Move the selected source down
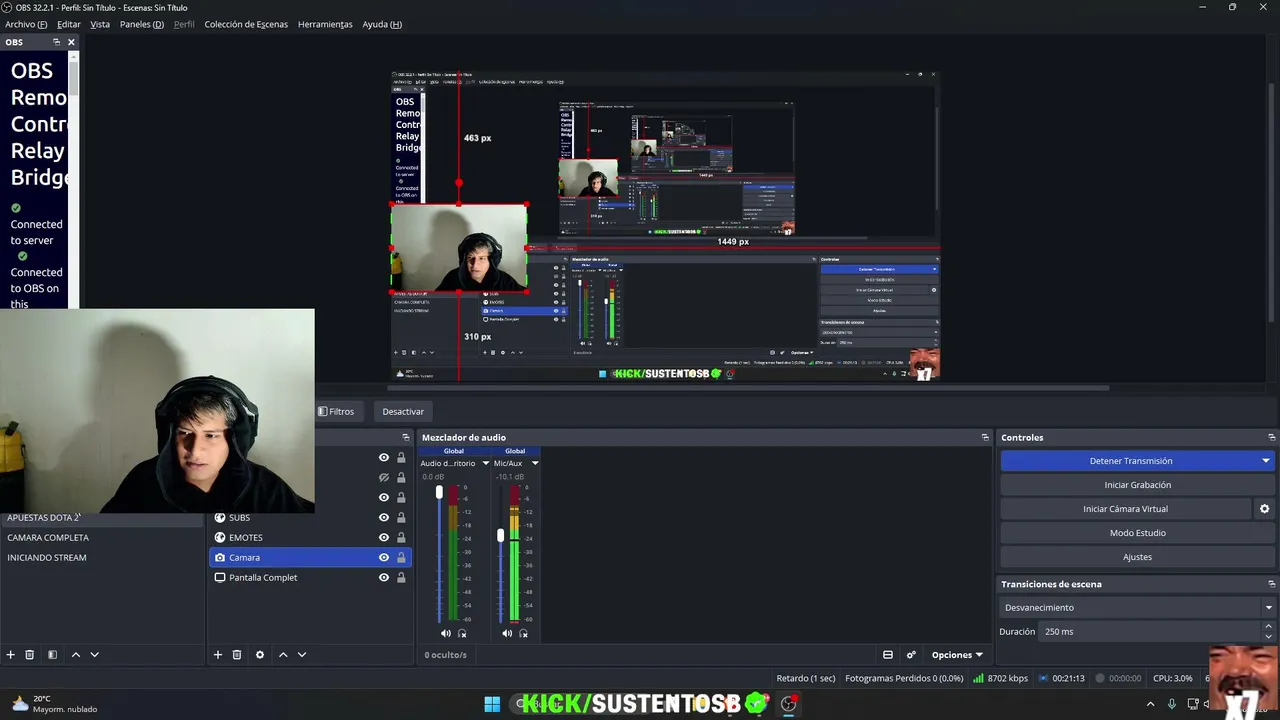Screen dimensions: 1280x720 click(302, 655)
